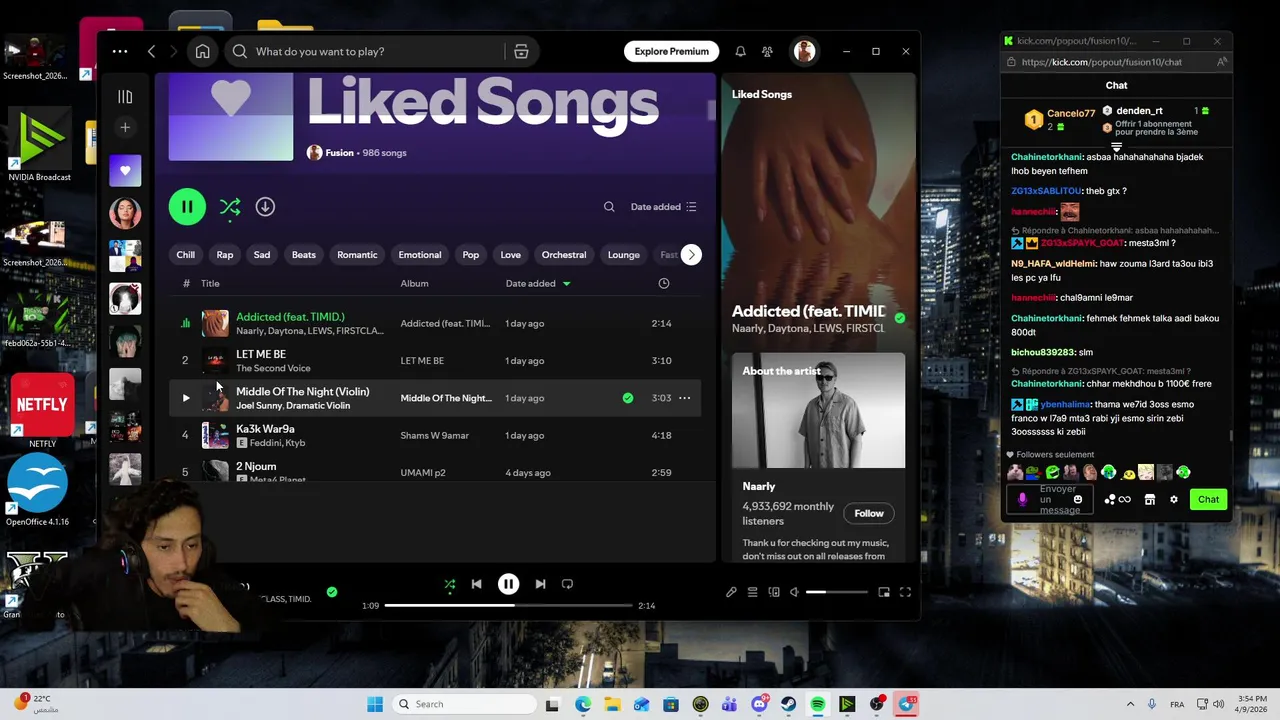The image size is (1280, 720).
Task: Click Ka3k War9a song title
Action: click(265, 429)
